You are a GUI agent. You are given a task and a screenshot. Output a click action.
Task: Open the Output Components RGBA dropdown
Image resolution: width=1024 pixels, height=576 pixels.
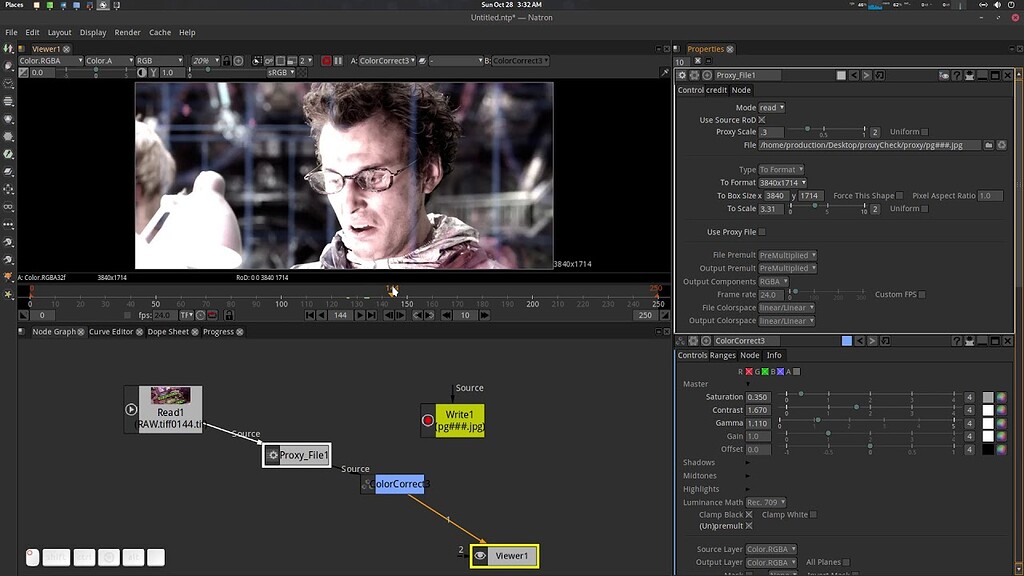(x=775, y=282)
